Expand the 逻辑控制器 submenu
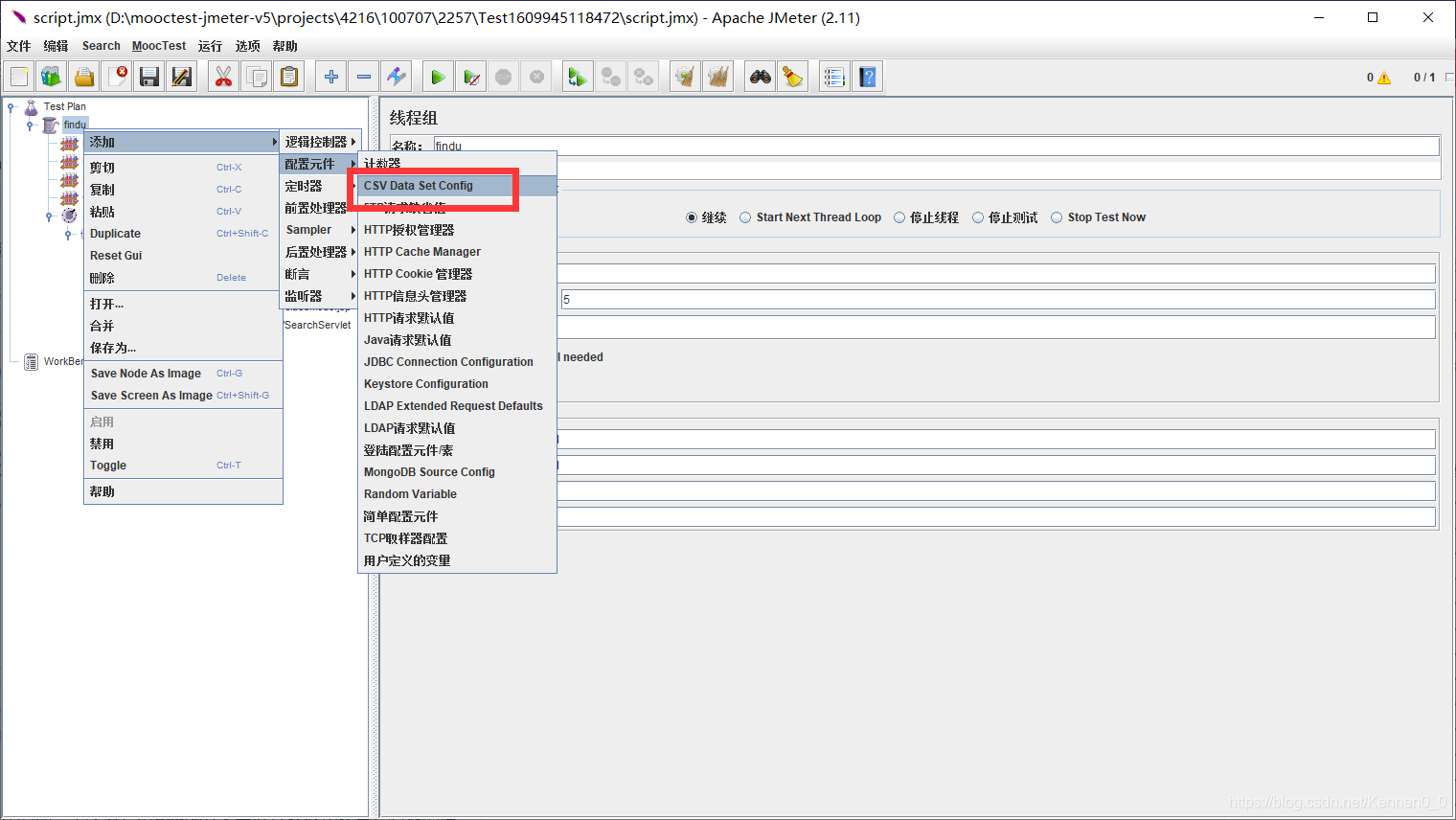The height and width of the screenshot is (820, 1456). 320,142
